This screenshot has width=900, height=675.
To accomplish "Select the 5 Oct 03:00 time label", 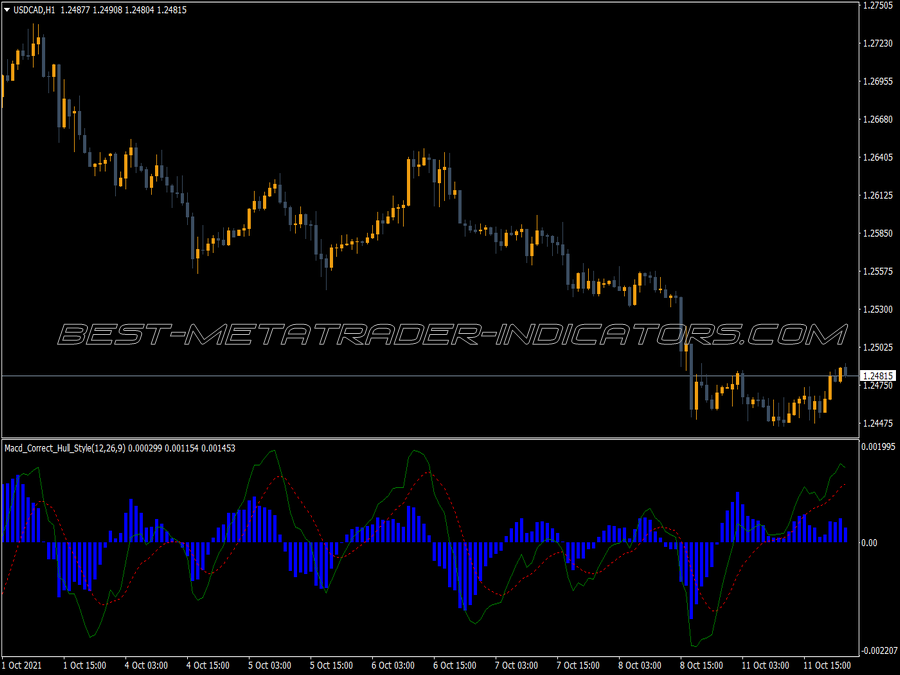I will pyautogui.click(x=269, y=665).
